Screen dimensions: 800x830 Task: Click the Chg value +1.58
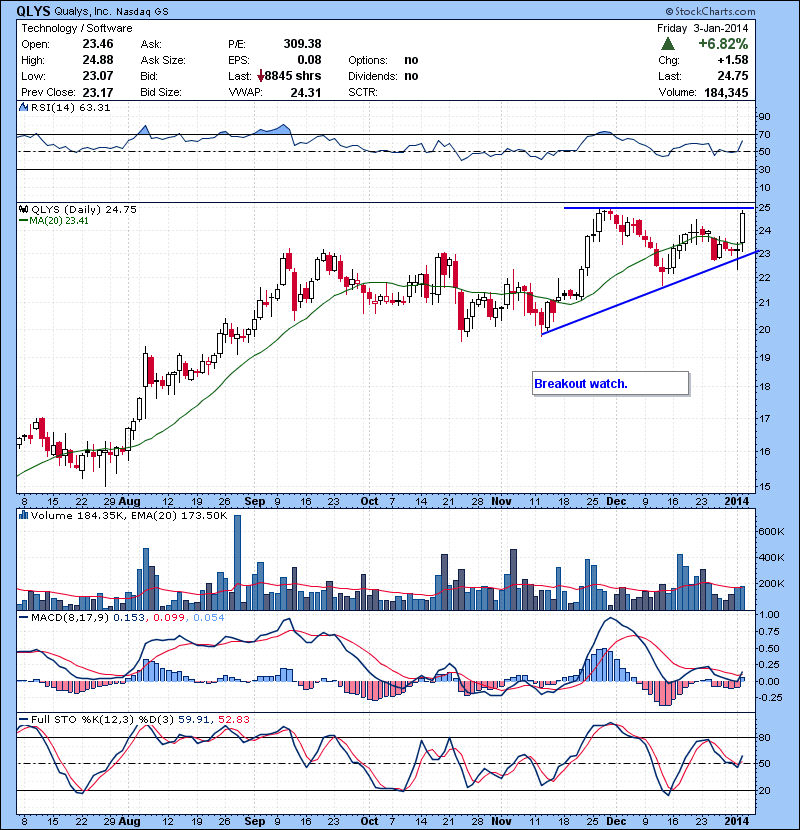pyautogui.click(x=733, y=60)
